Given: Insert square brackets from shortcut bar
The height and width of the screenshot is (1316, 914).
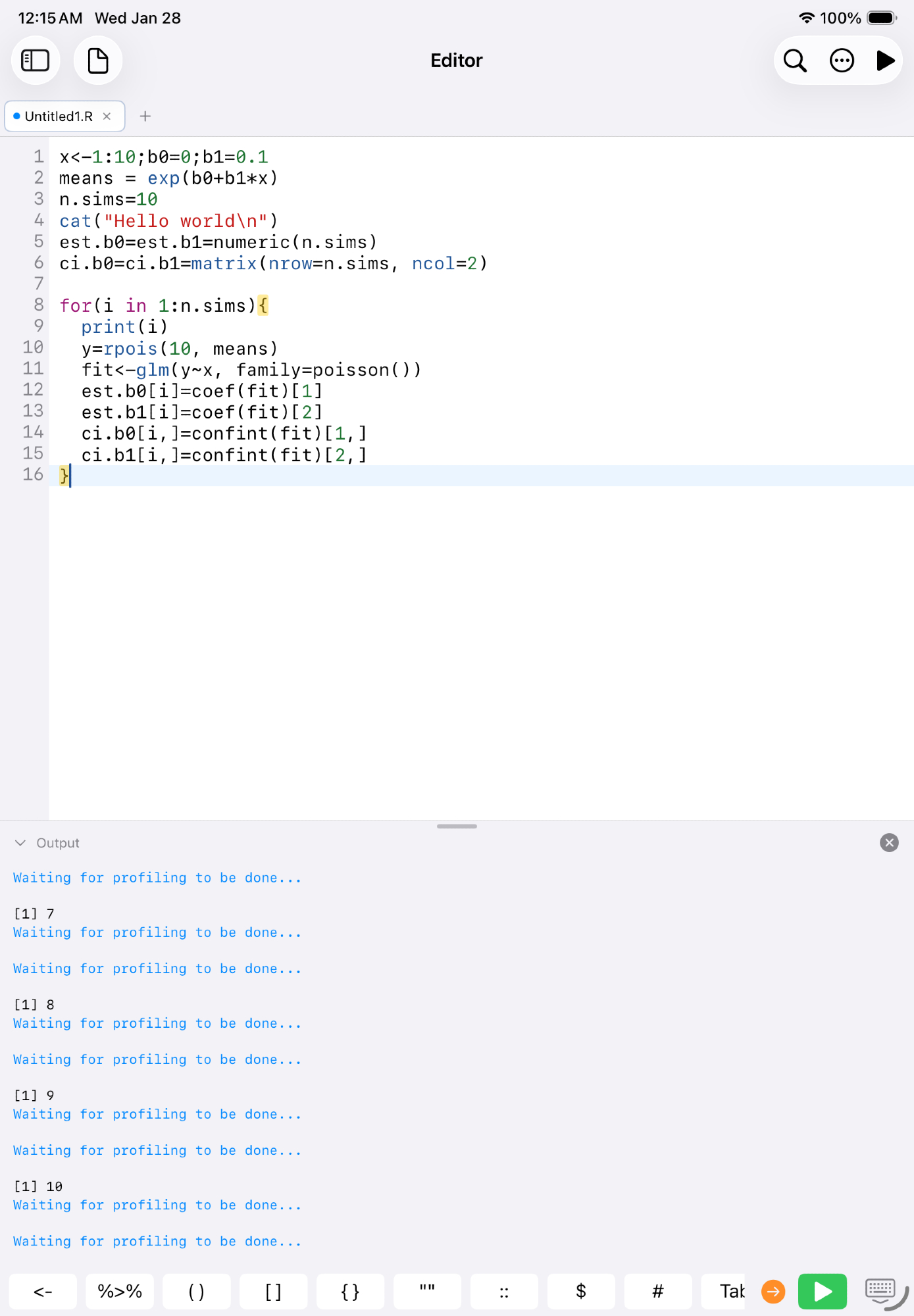Looking at the screenshot, I should [x=273, y=1292].
